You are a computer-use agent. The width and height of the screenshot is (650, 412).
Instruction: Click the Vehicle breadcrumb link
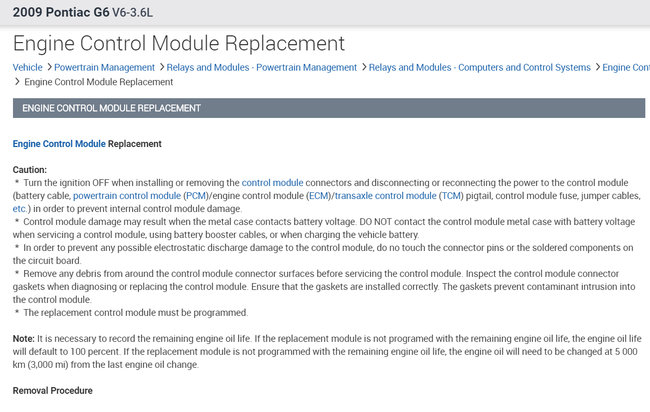point(27,67)
